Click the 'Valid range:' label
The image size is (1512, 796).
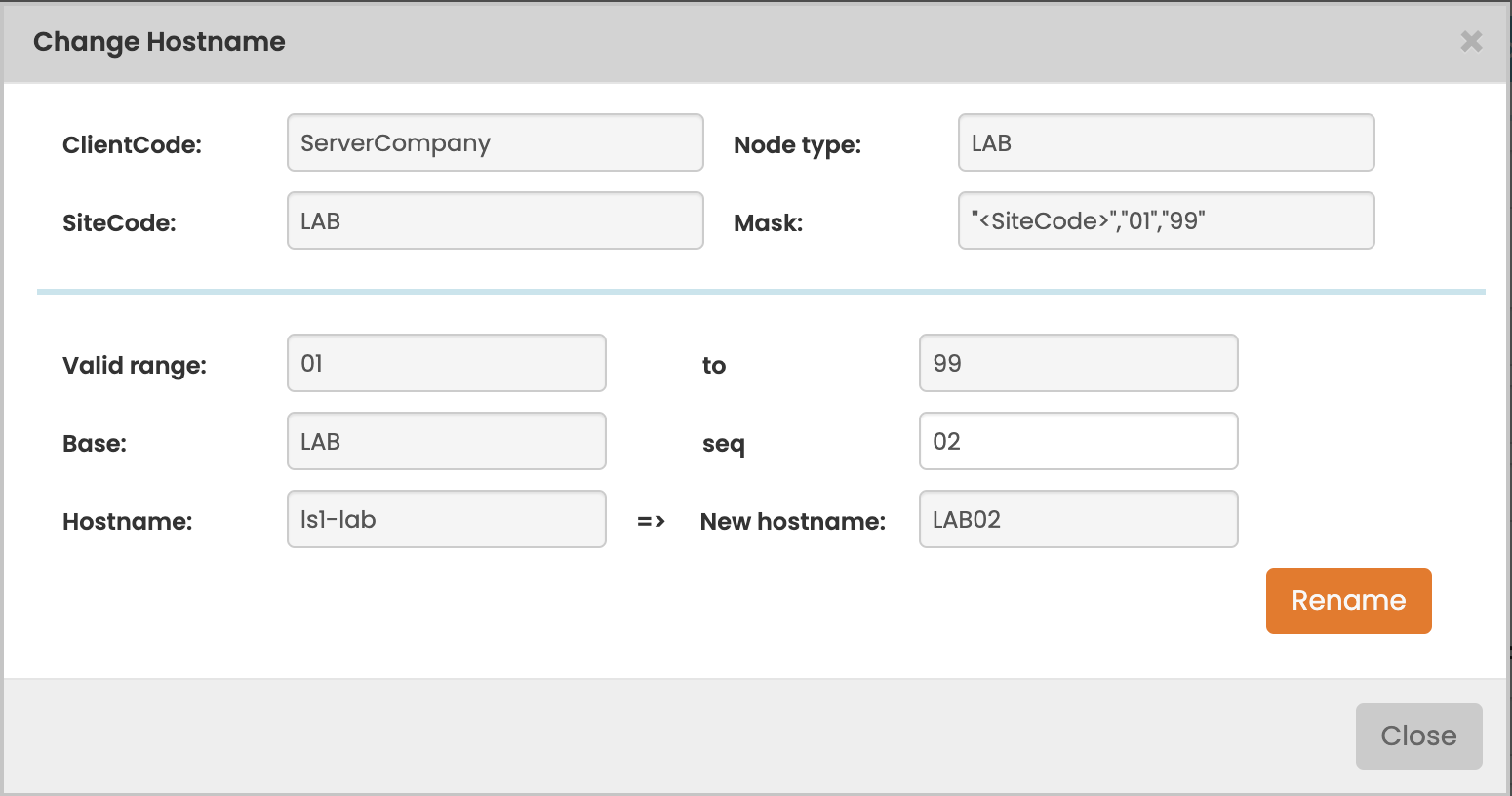135,366
